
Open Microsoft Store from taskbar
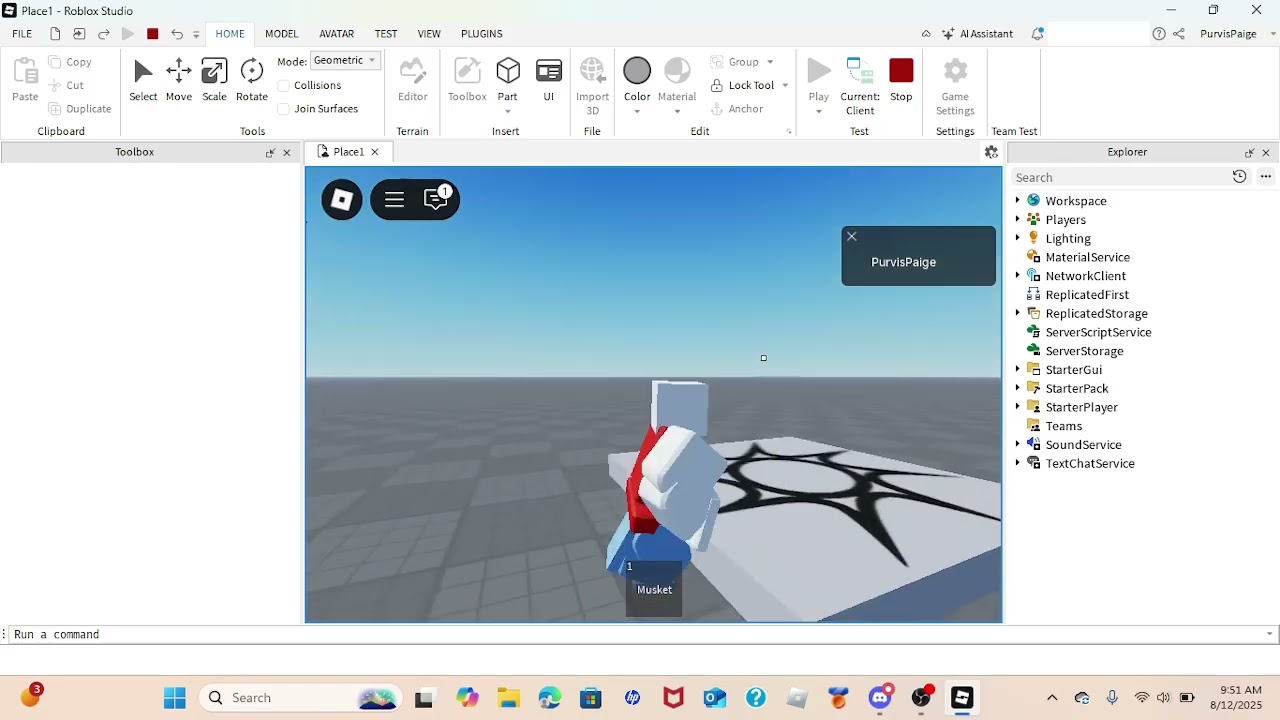coord(591,698)
